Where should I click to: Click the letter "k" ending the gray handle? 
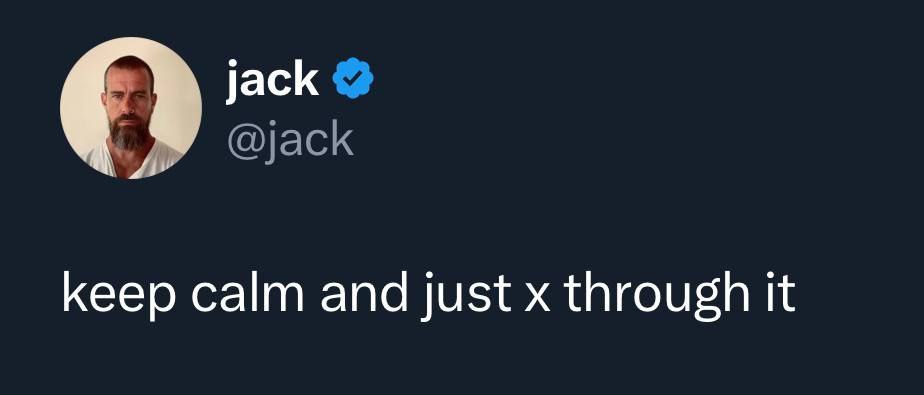[341, 139]
